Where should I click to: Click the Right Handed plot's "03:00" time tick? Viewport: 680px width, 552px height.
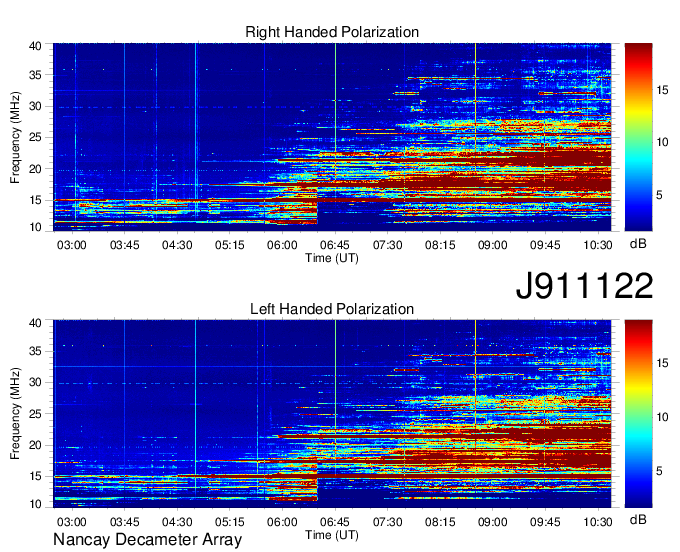coord(72,245)
